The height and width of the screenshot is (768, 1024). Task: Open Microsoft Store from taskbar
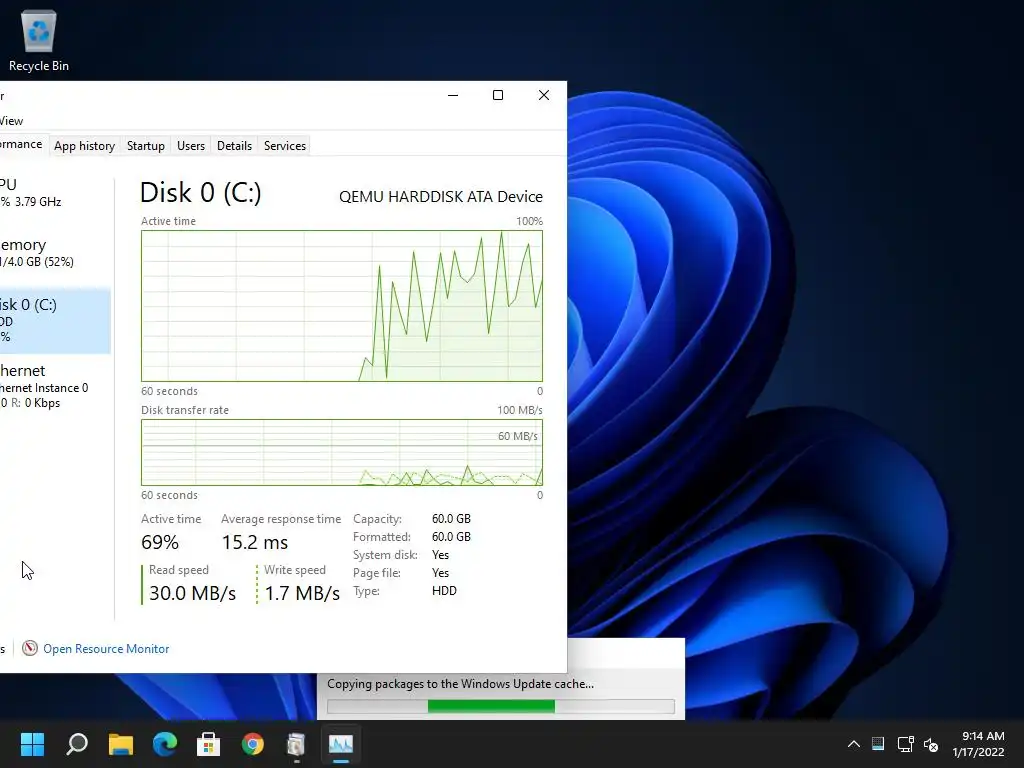click(x=208, y=744)
